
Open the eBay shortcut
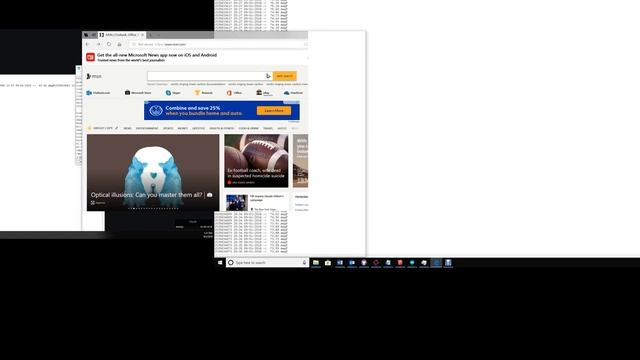click(263, 93)
